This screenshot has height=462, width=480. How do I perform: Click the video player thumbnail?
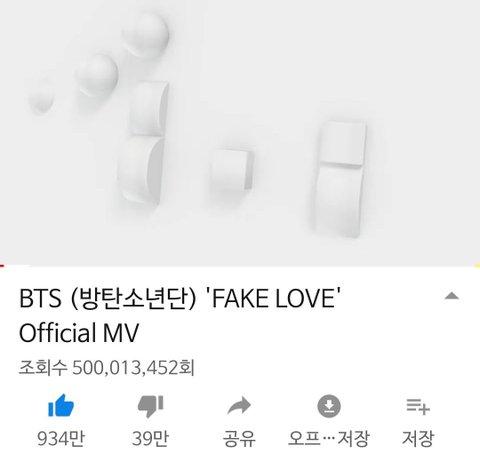pos(240,133)
